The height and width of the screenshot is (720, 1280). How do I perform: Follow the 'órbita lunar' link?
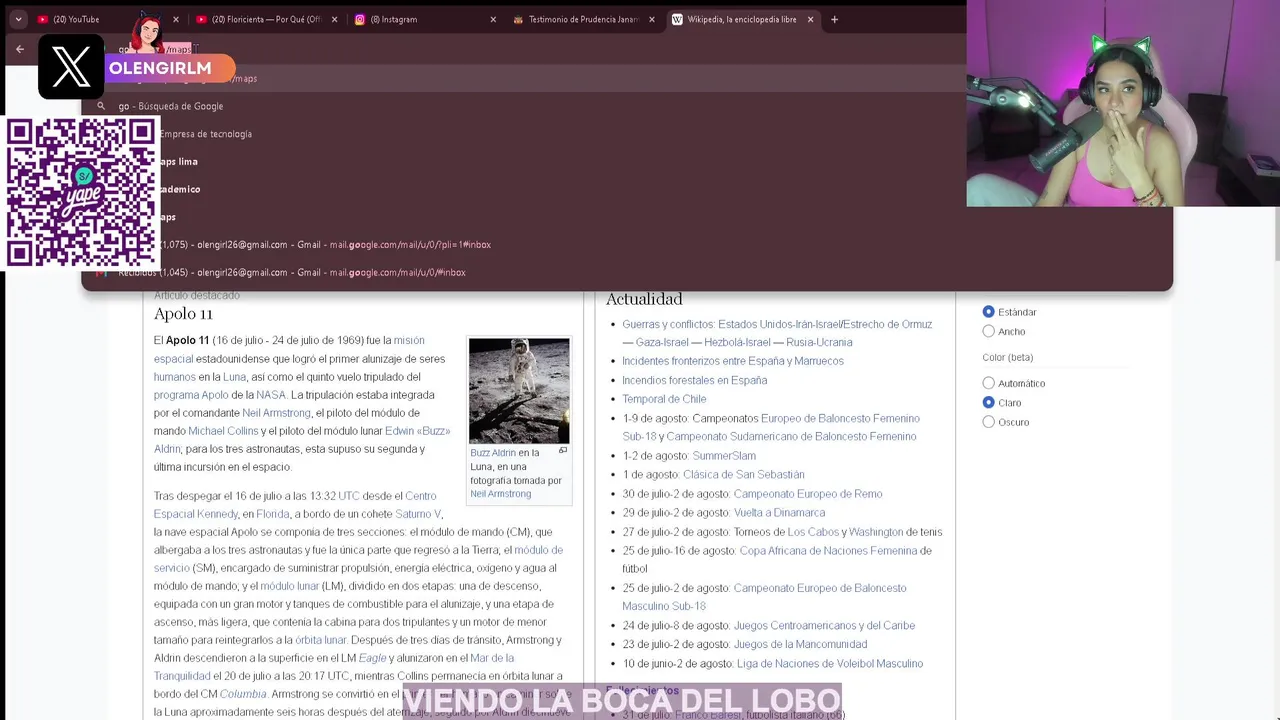coord(320,640)
